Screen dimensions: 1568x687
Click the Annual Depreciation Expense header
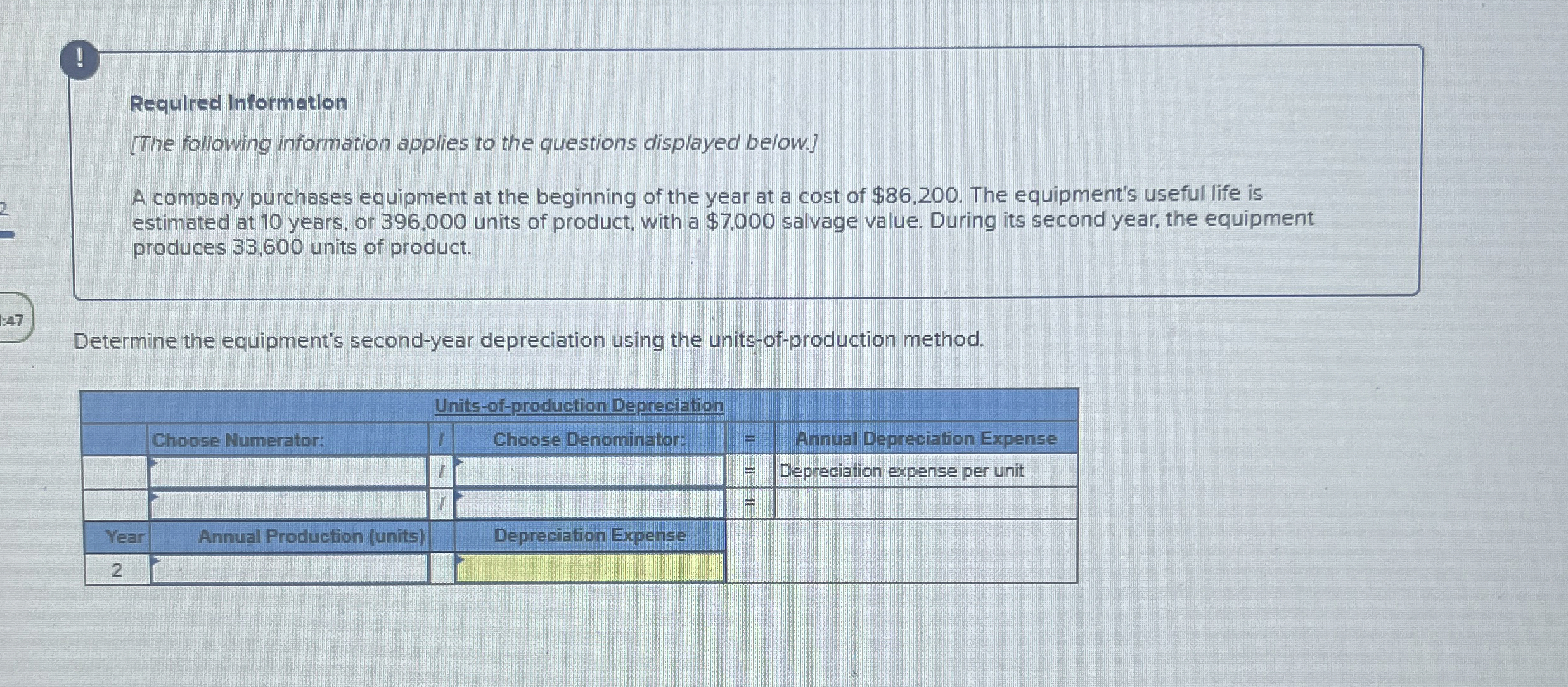tap(925, 439)
